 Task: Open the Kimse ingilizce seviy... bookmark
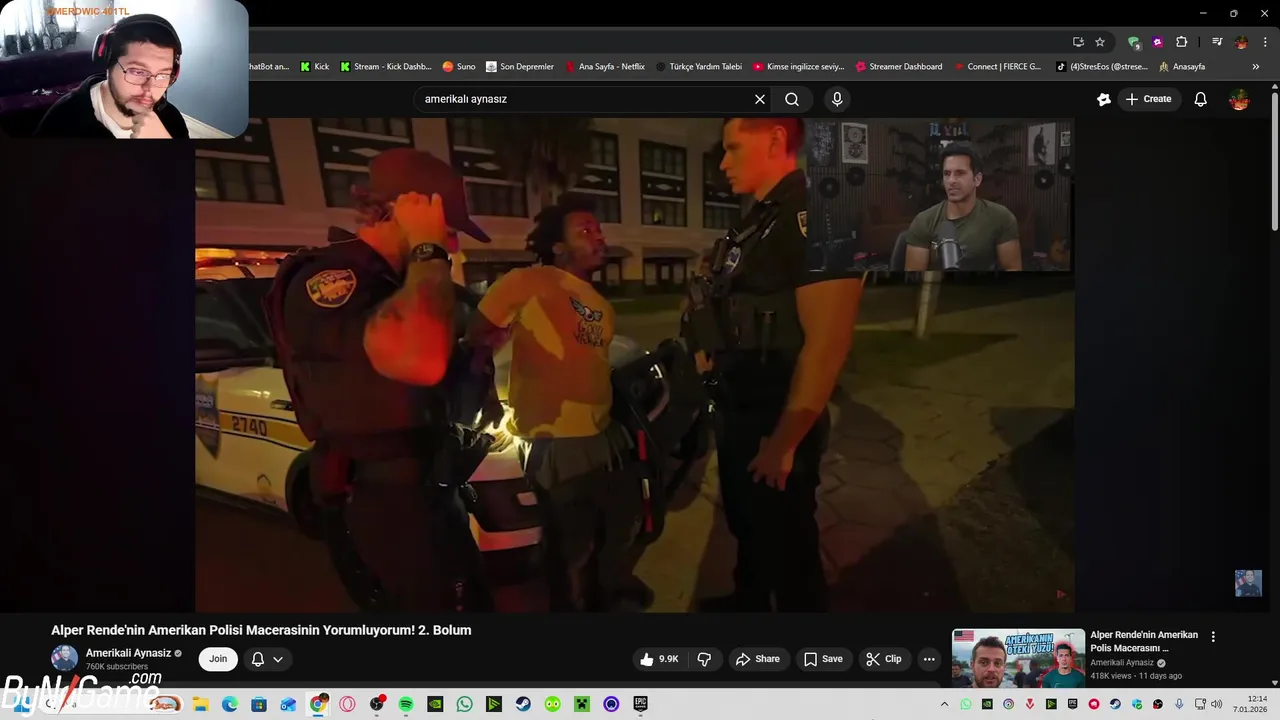pyautogui.click(x=799, y=67)
